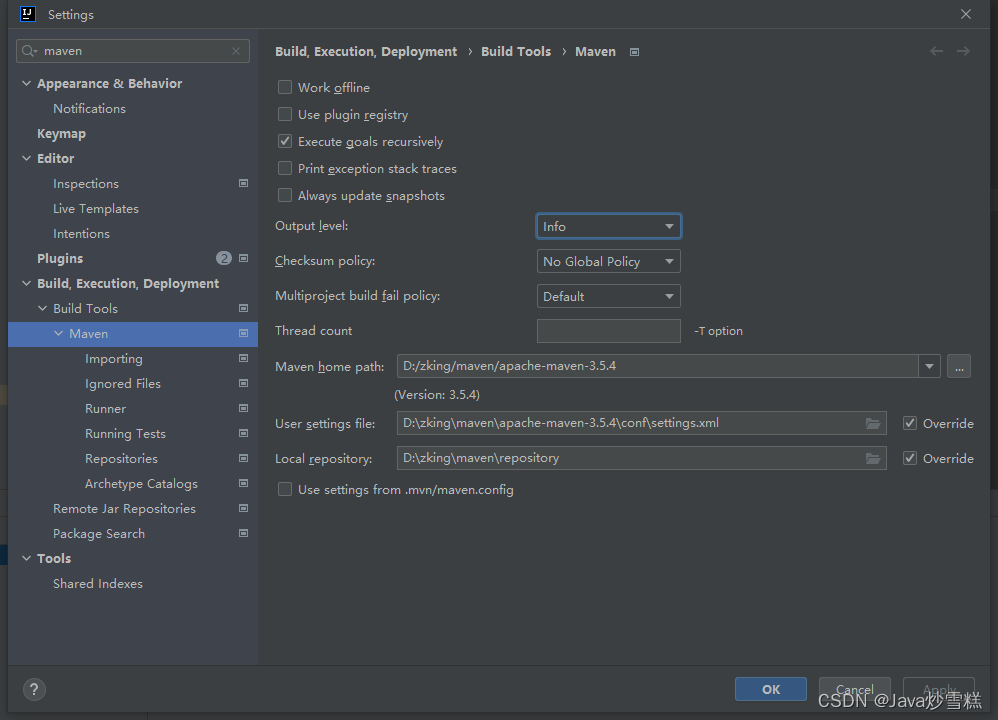
Task: Click project-level icon on selected Maven row
Action: [x=243, y=333]
